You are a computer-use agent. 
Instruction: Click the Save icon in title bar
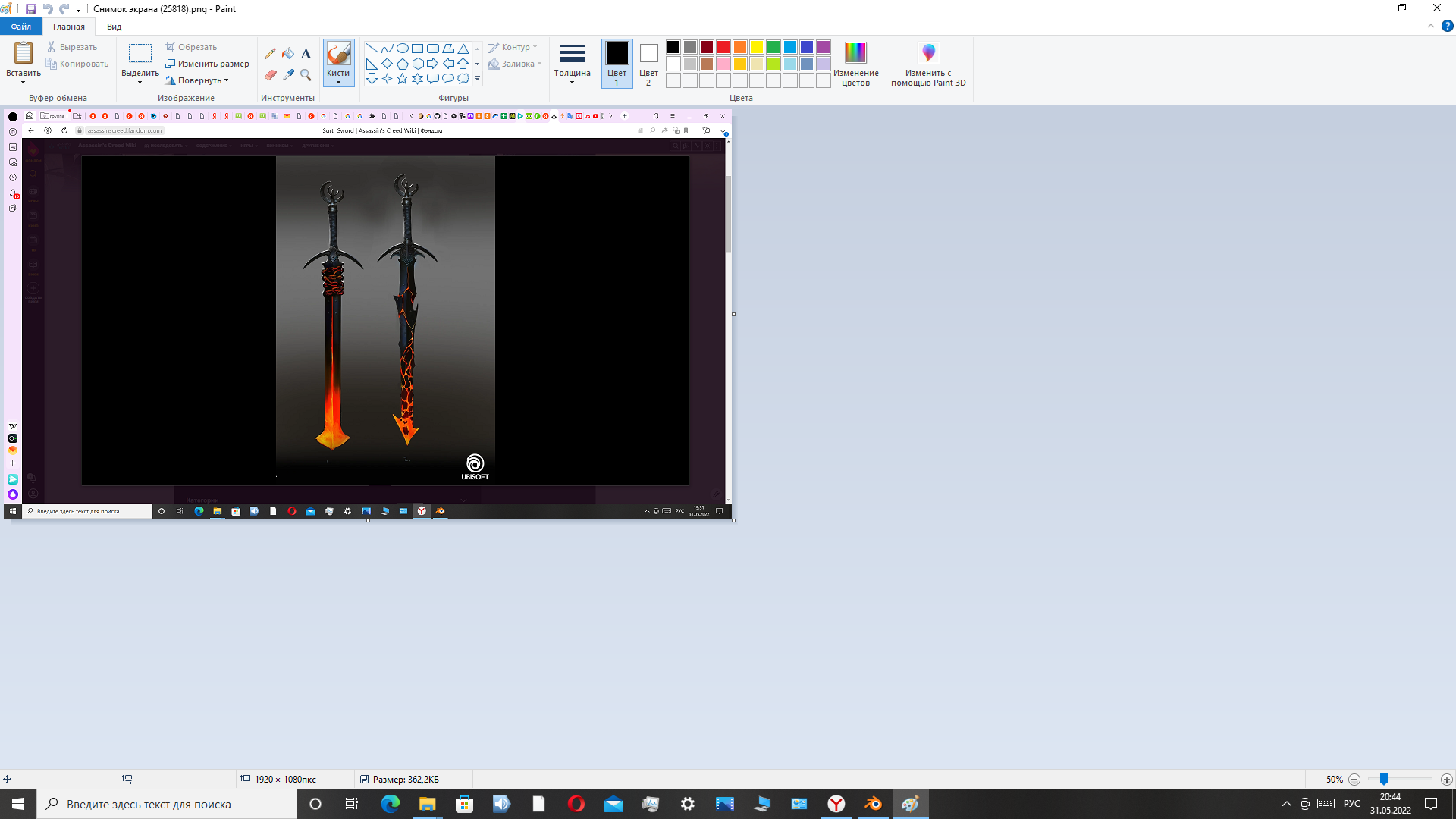point(31,9)
